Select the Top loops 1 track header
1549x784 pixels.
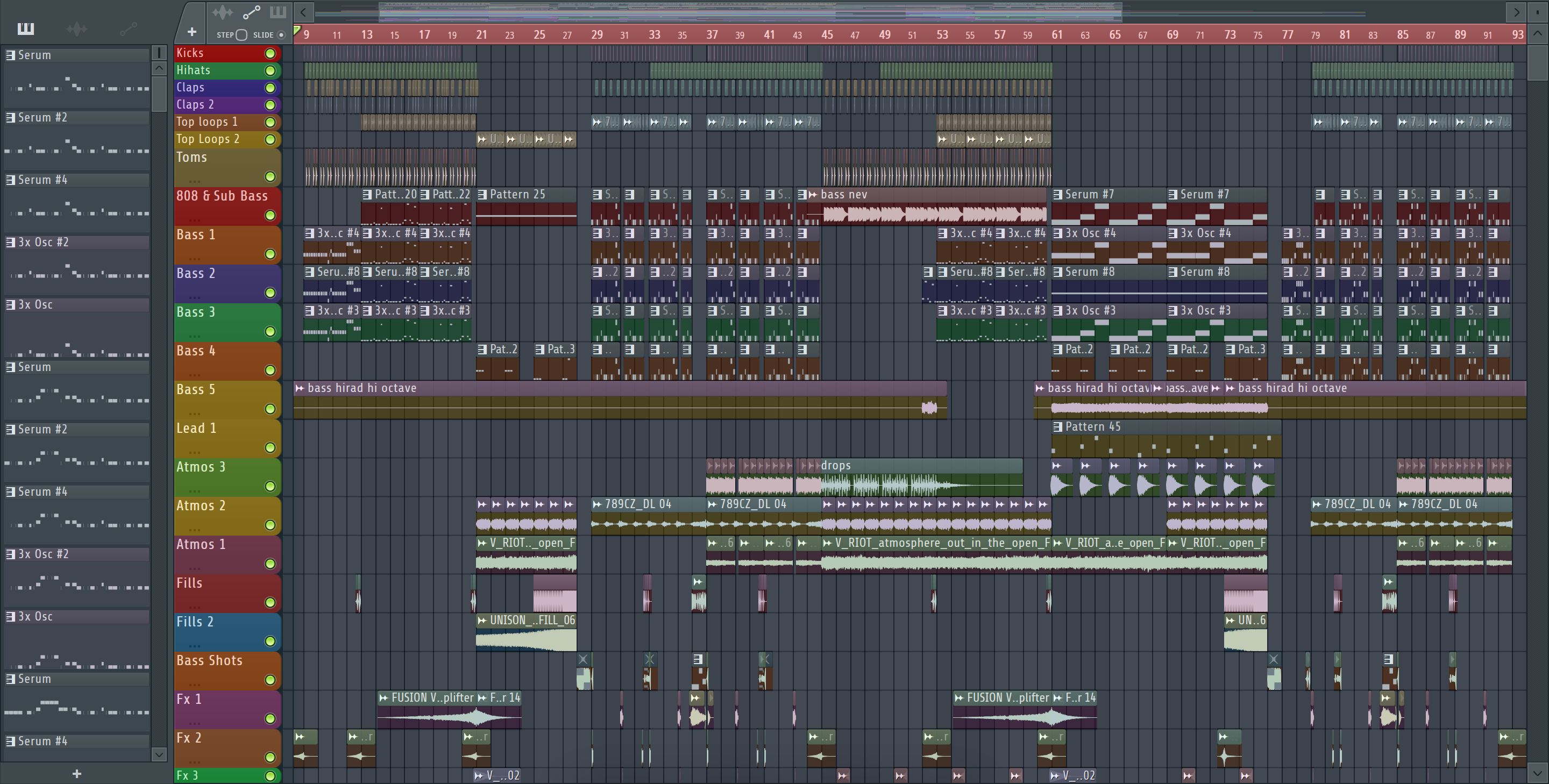pos(228,122)
